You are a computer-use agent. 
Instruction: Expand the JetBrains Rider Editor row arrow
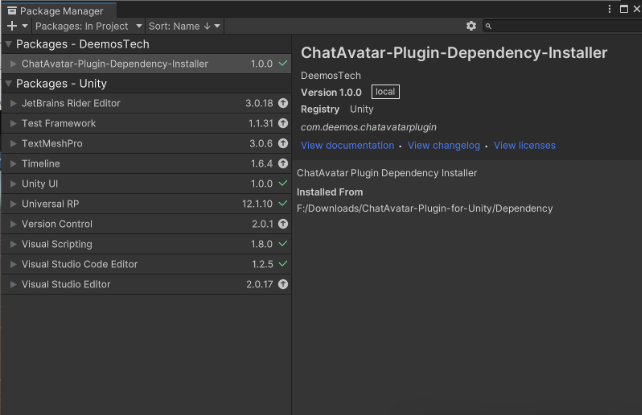coord(13,103)
